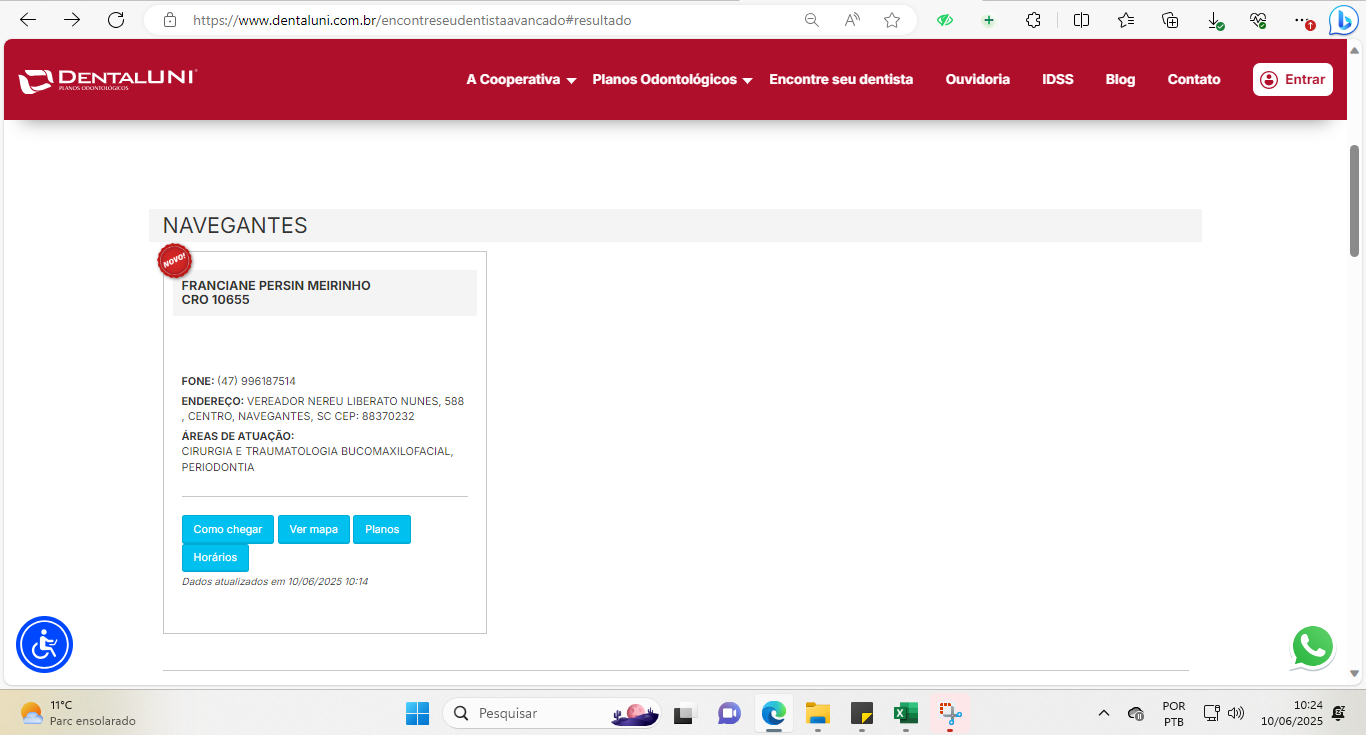
Task: Open the accessibility wheelchair widget
Action: point(45,645)
